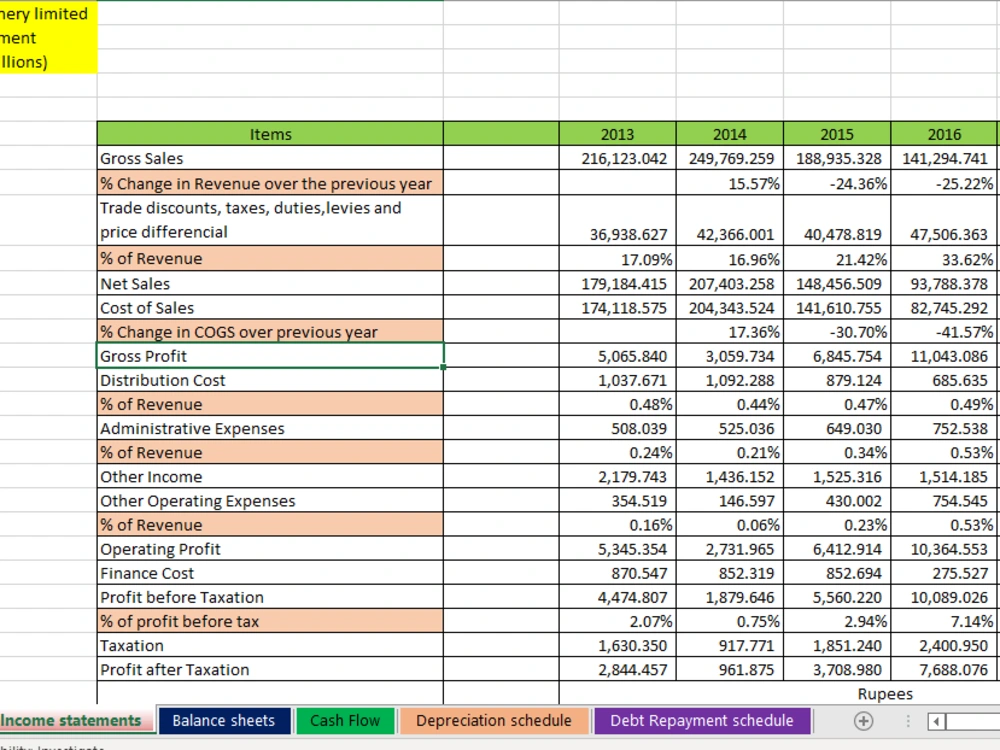
Task: Select the '% of profit before tax' cell
Action: (270, 621)
